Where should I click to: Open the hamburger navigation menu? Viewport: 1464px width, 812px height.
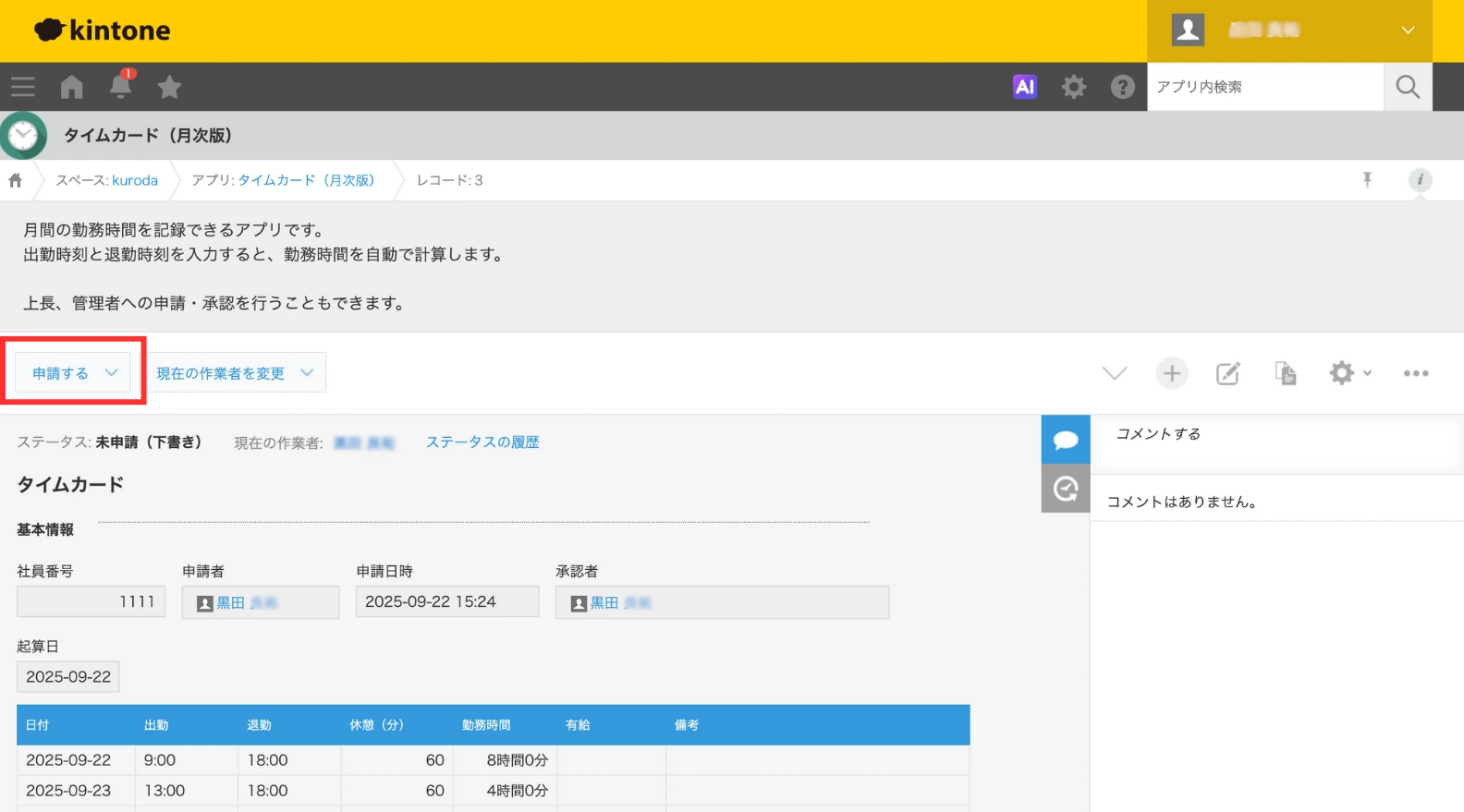23,87
